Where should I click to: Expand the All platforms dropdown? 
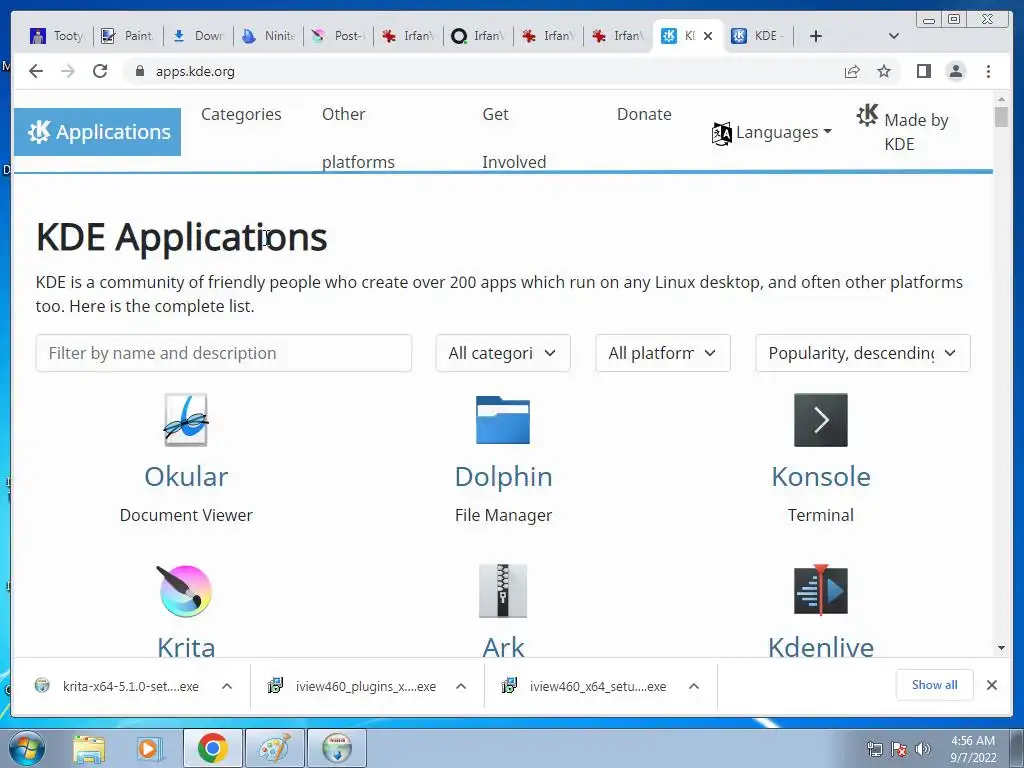[x=662, y=353]
